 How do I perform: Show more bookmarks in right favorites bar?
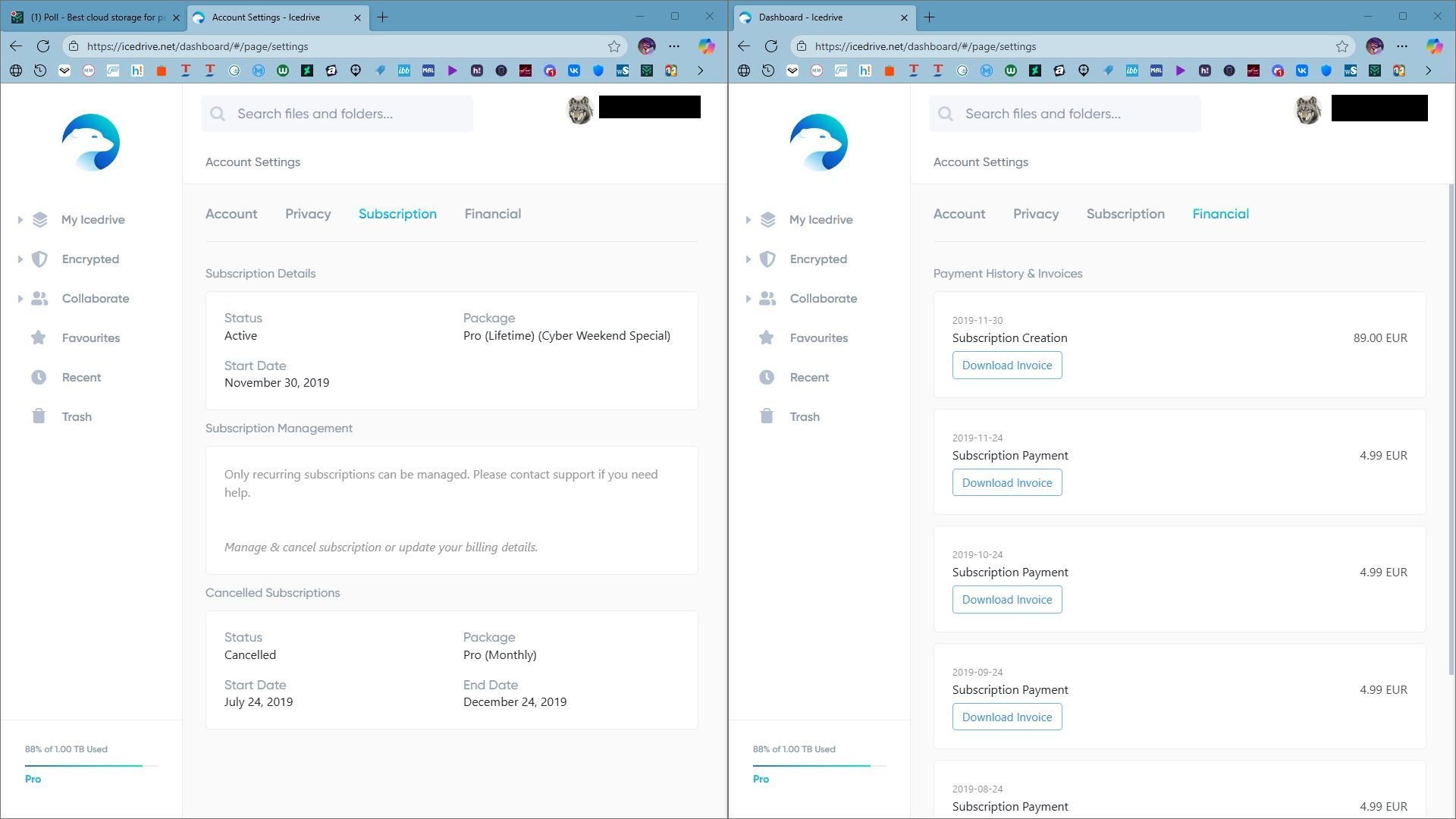coord(1428,71)
